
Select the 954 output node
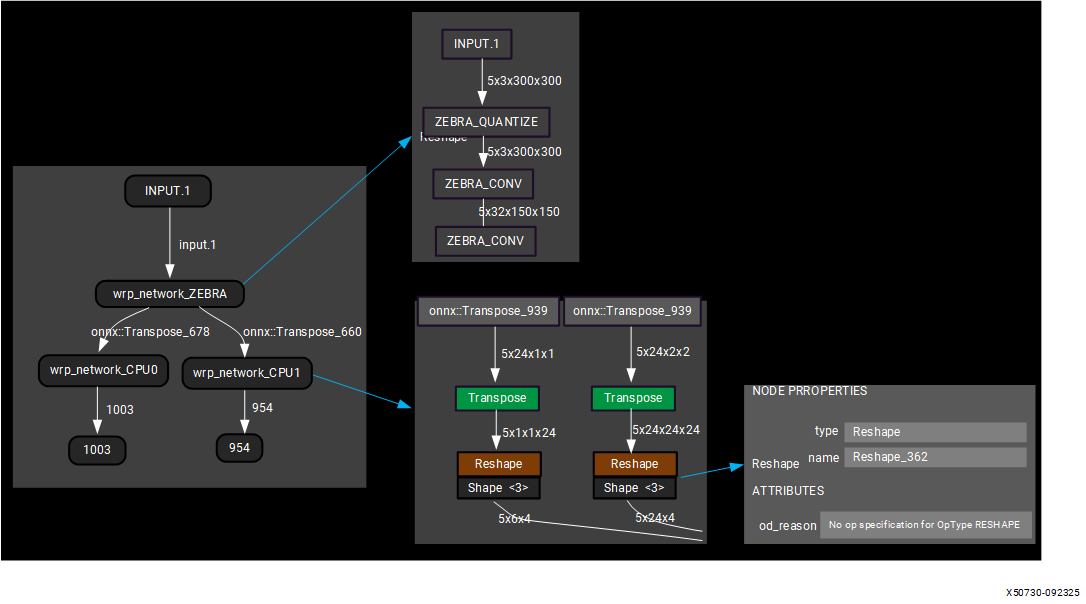click(239, 448)
